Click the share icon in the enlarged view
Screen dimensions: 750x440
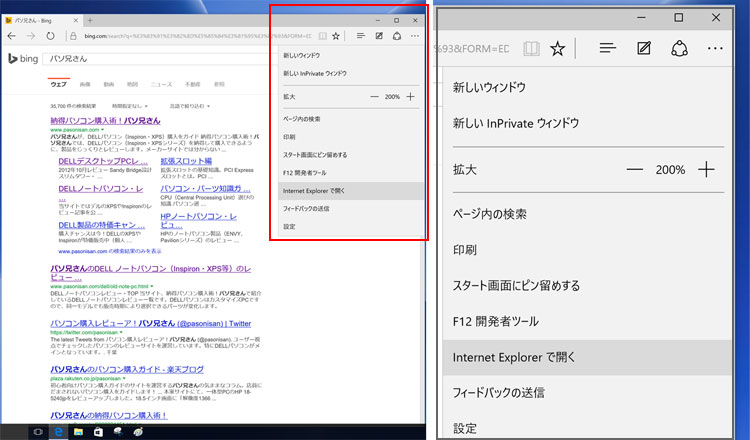tap(679, 48)
